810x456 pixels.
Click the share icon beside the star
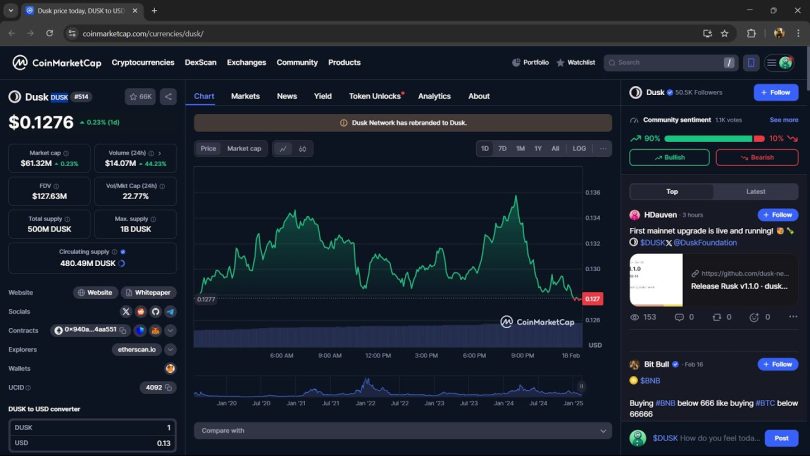[x=168, y=97]
